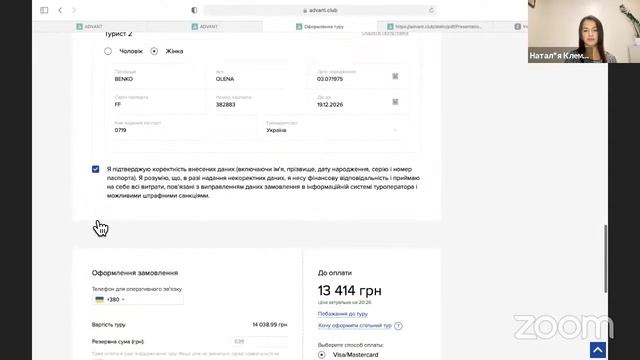640x360 pixels.
Task: Go back with the browser back arrow
Action: pyautogui.click(x=60, y=10)
